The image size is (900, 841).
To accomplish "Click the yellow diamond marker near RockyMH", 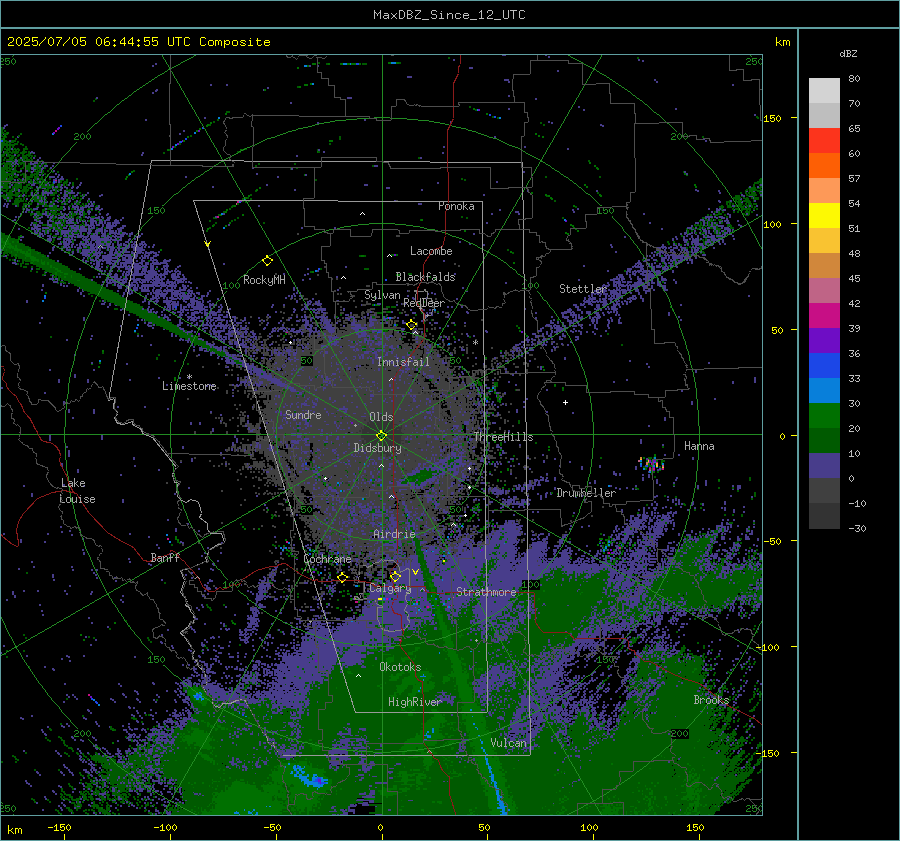I will (x=267, y=261).
